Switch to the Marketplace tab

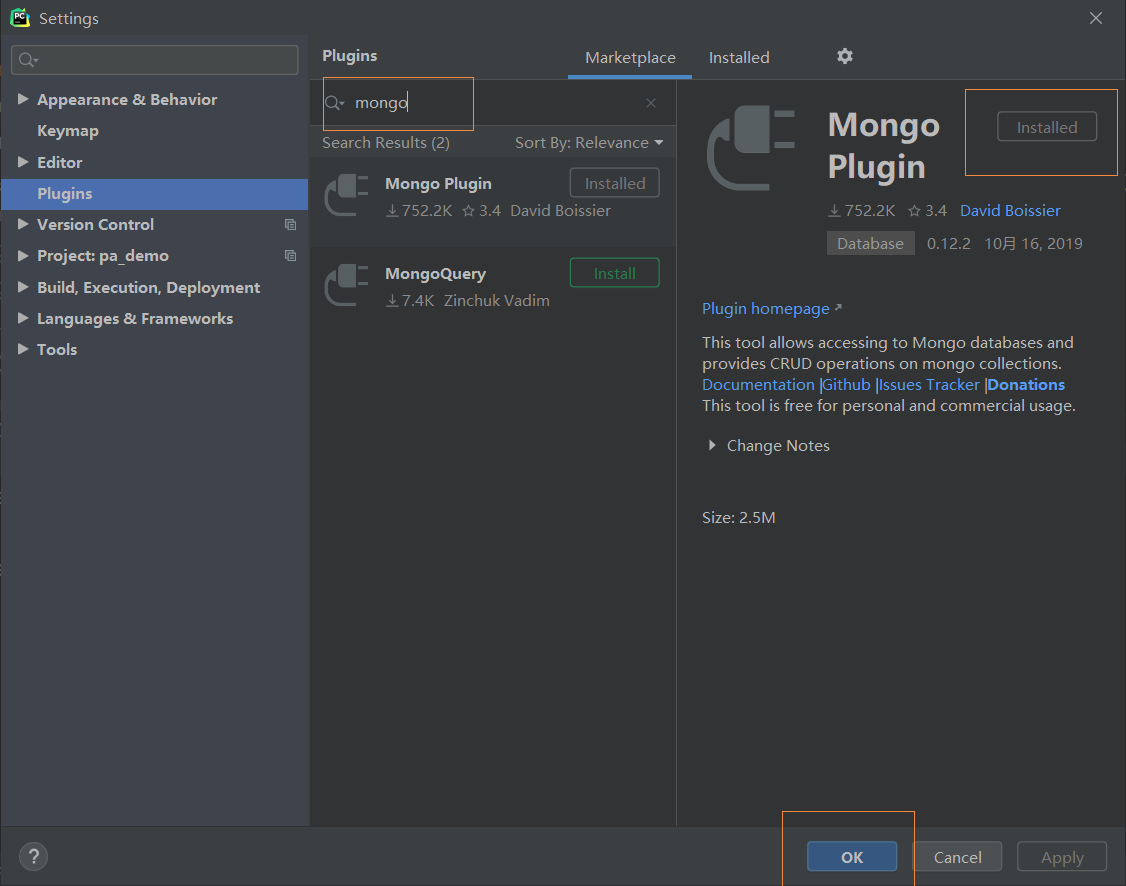point(629,57)
